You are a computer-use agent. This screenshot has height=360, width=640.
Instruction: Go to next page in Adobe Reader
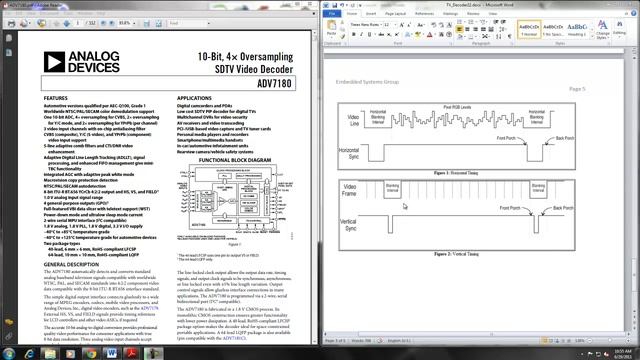pyautogui.click(x=67, y=23)
